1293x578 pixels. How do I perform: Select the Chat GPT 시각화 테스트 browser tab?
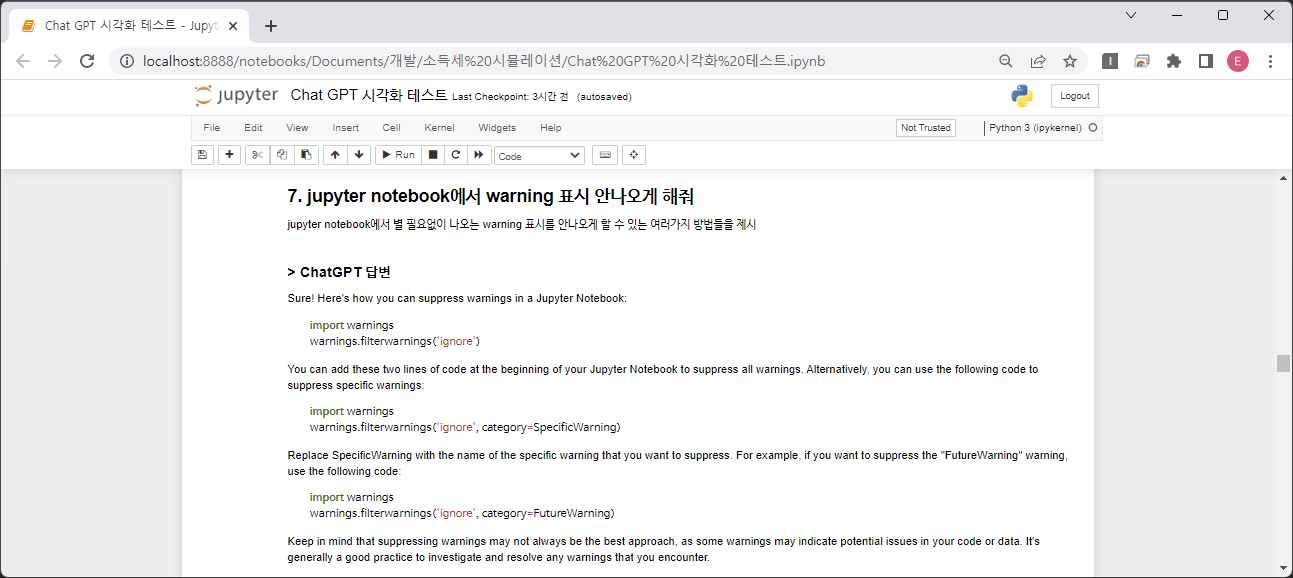[x=128, y=26]
